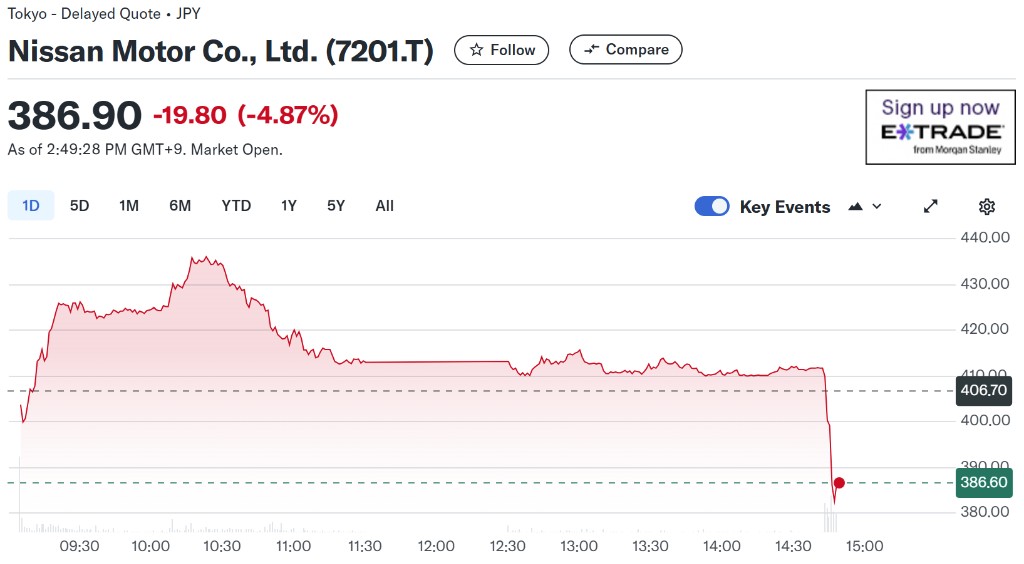Select the 1D range tab
Viewport: 1024px width, 564px height.
tap(31, 206)
